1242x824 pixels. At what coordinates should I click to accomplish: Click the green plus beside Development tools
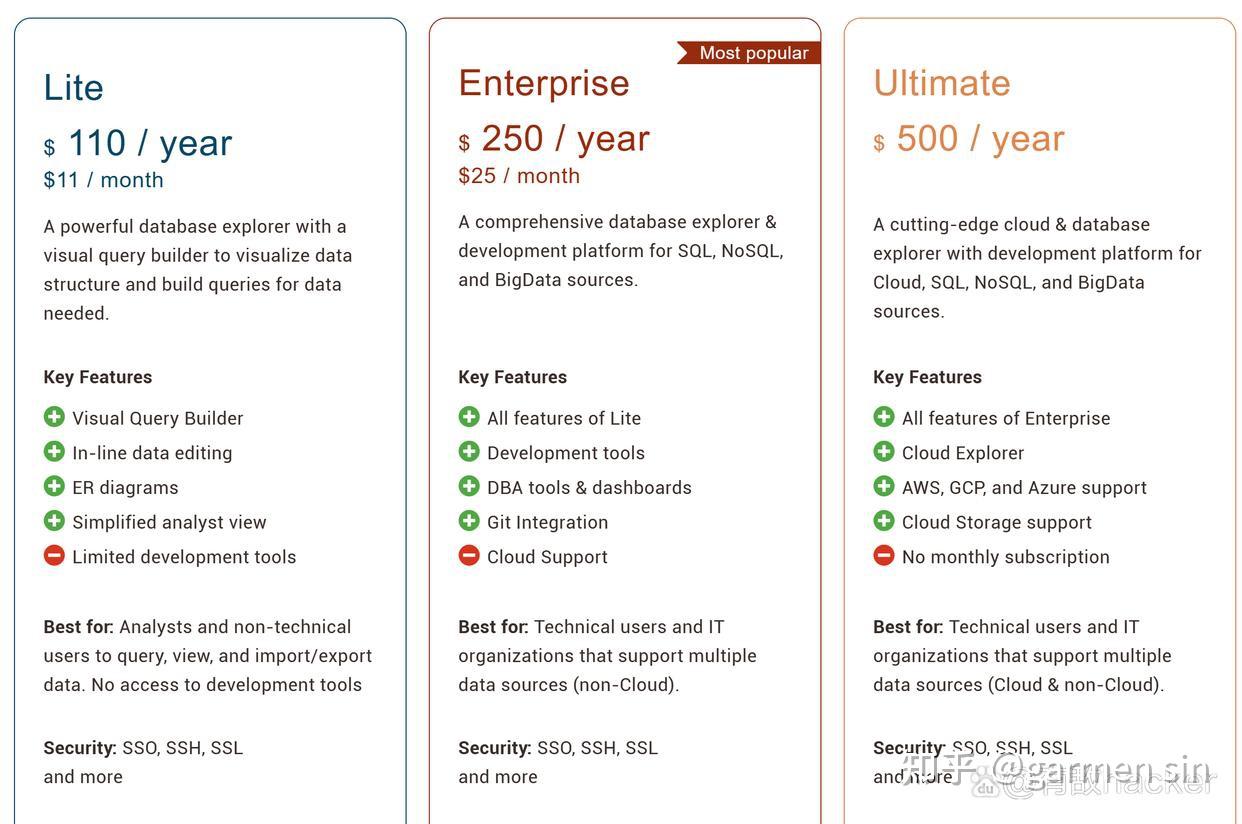pyautogui.click(x=469, y=452)
